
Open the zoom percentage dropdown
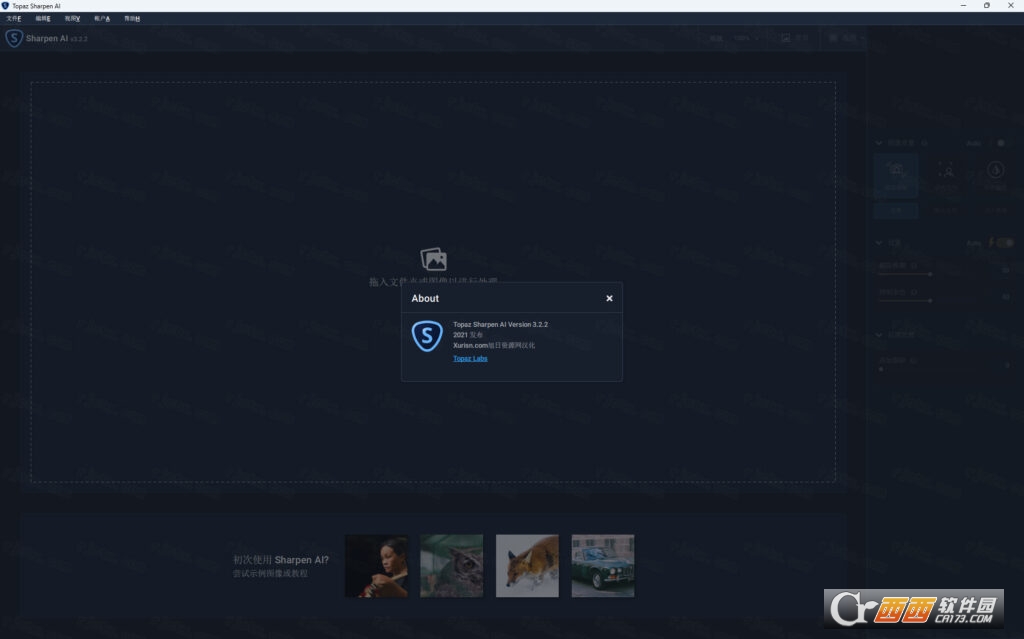746,39
